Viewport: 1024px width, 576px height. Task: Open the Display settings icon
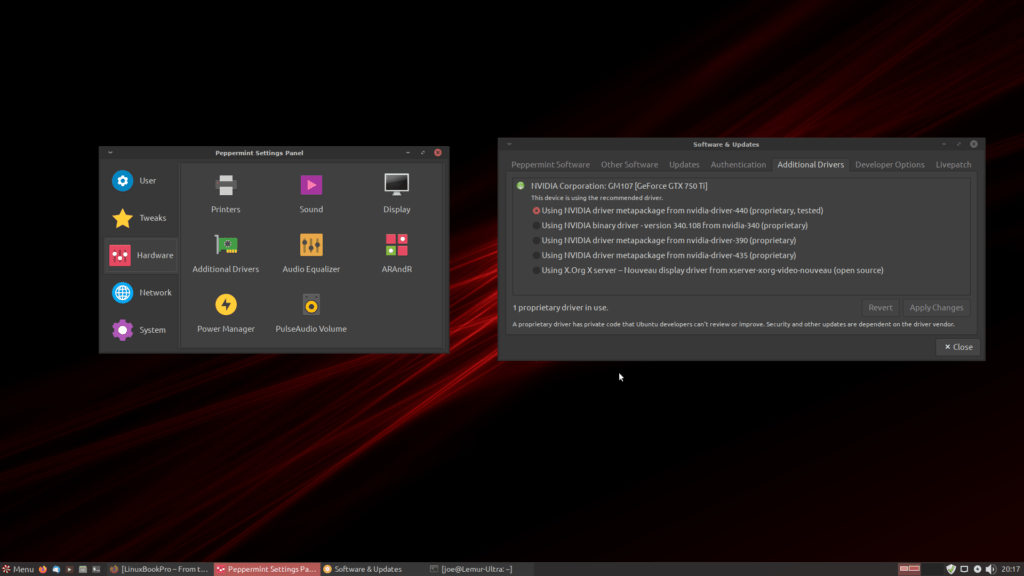coord(396,193)
